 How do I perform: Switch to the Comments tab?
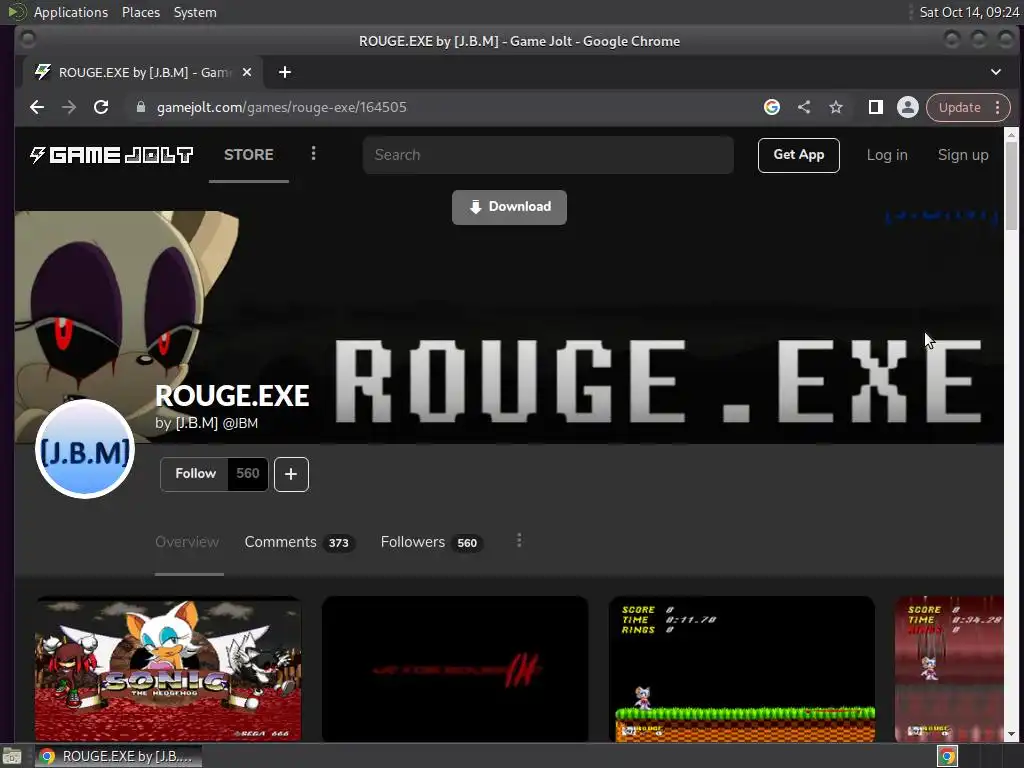[299, 542]
